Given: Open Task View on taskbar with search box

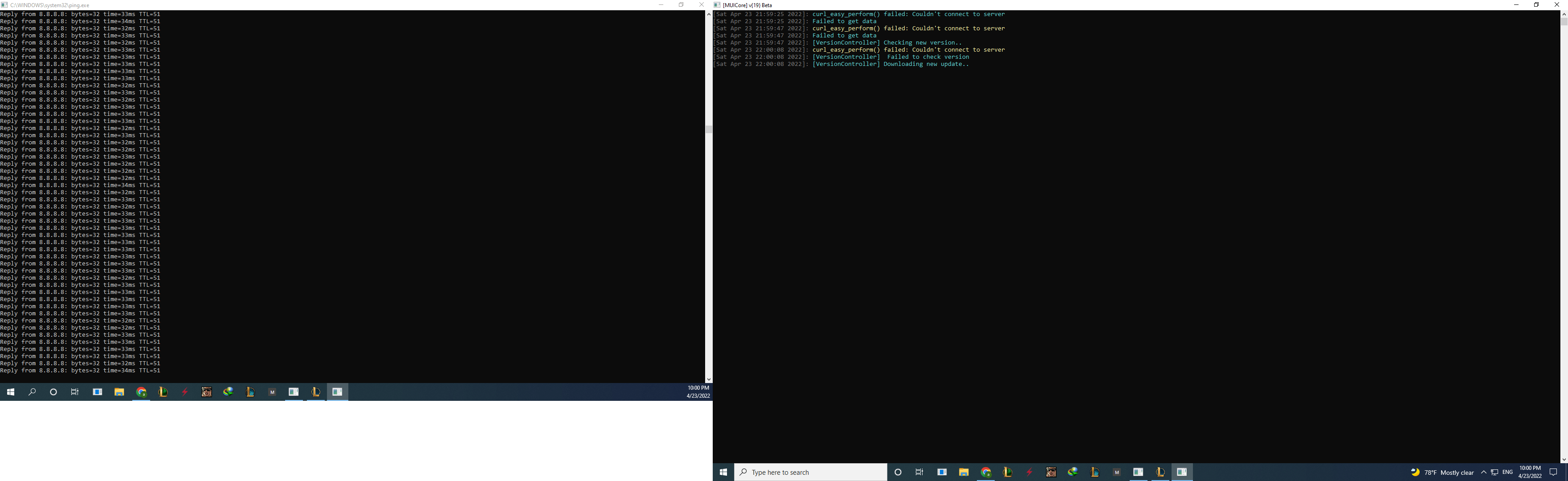Looking at the screenshot, I should [x=920, y=472].
